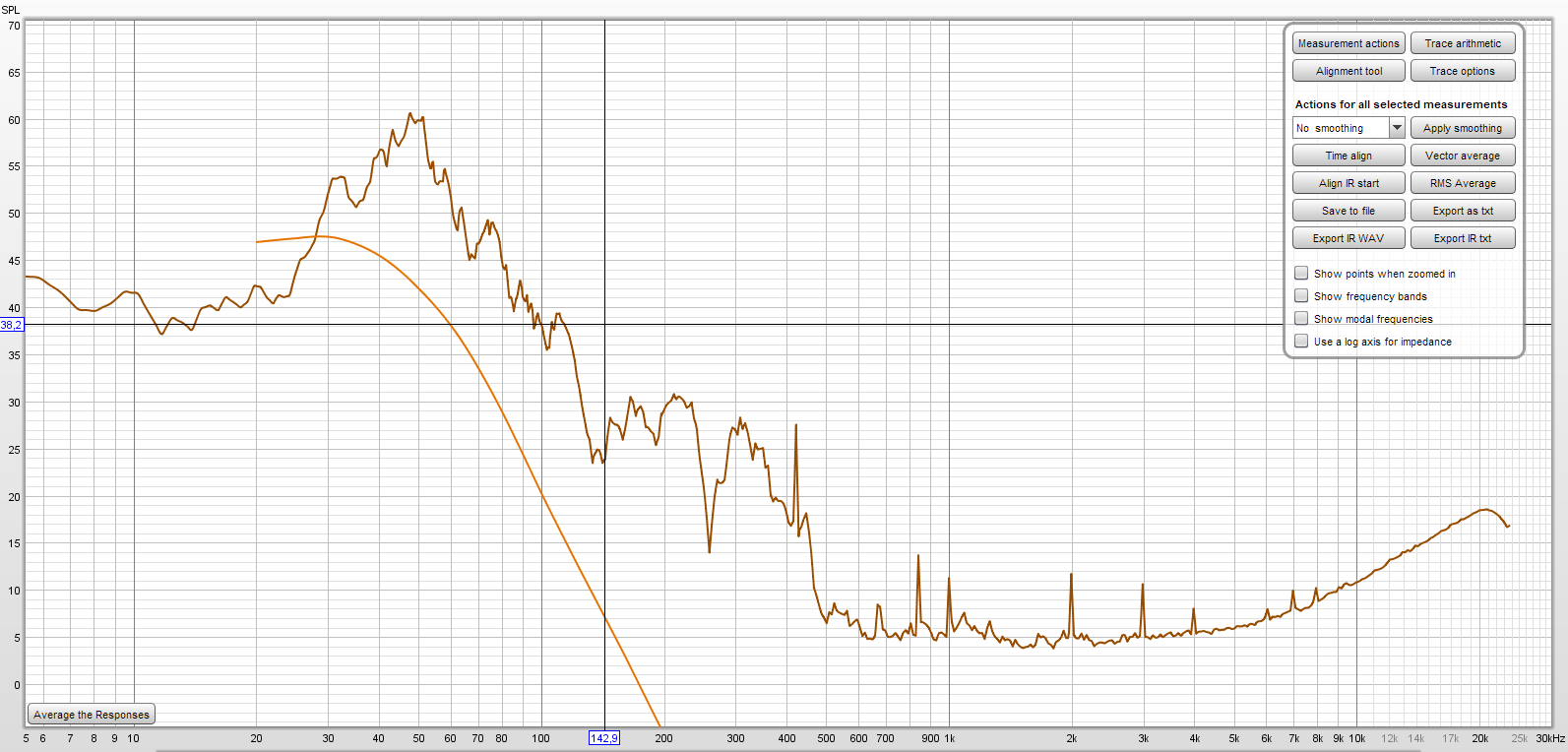1568x752 pixels.
Task: Click 'Actions for all selected measurements' heading
Action: coord(1401,104)
